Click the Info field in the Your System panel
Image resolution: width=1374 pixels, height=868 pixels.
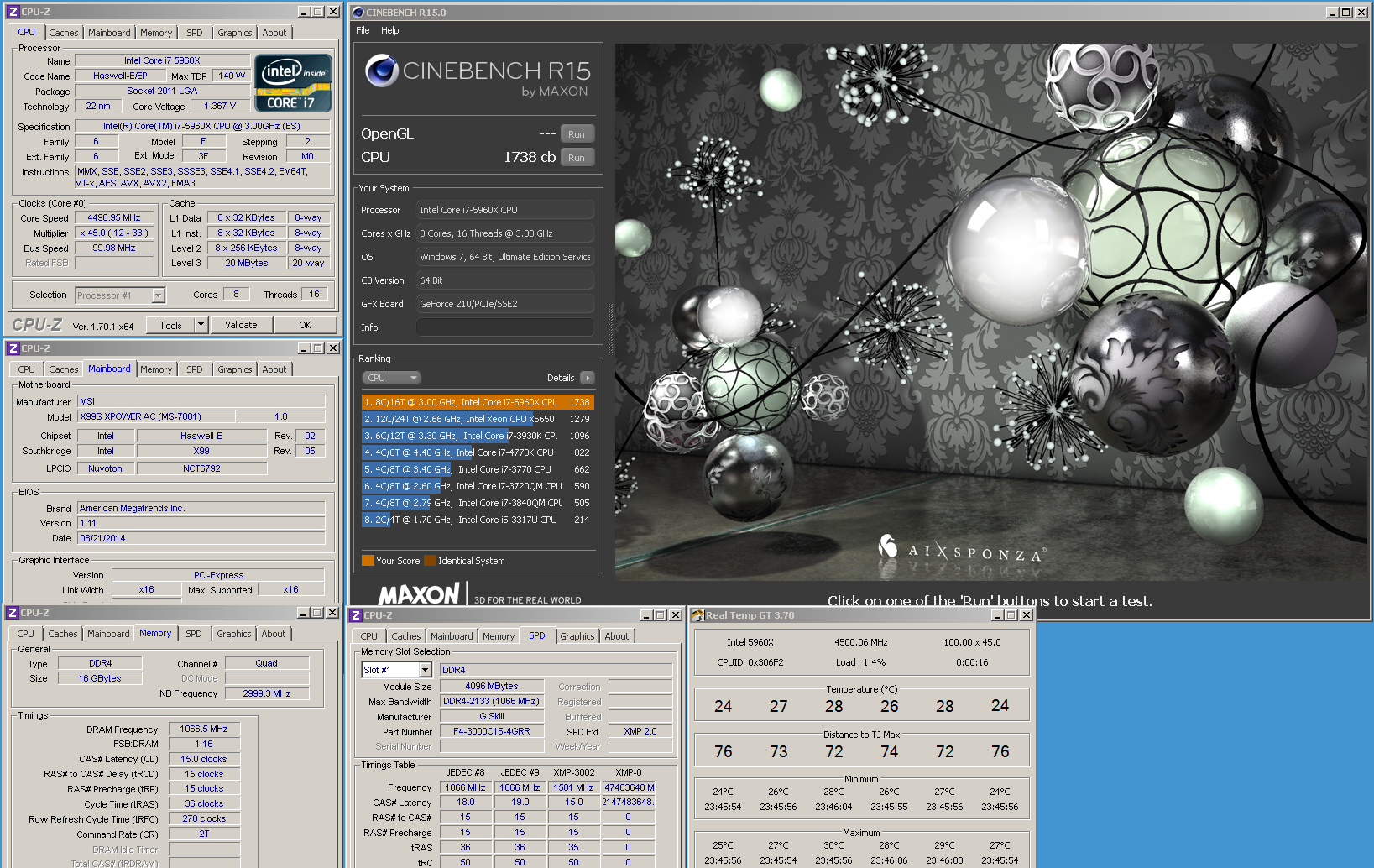pyautogui.click(x=504, y=327)
